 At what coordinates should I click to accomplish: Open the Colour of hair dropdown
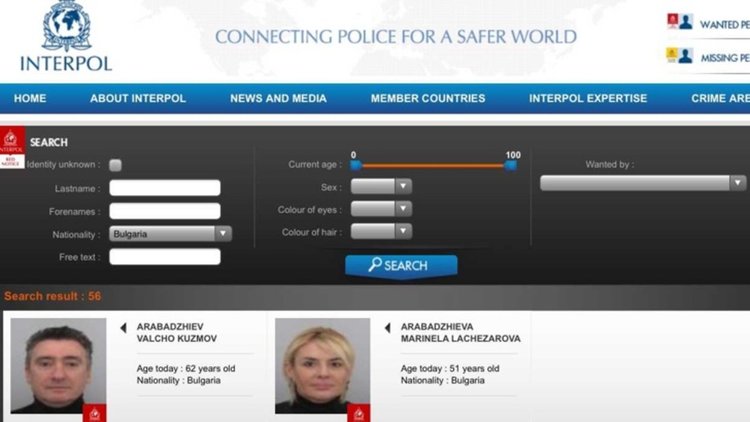click(x=381, y=231)
